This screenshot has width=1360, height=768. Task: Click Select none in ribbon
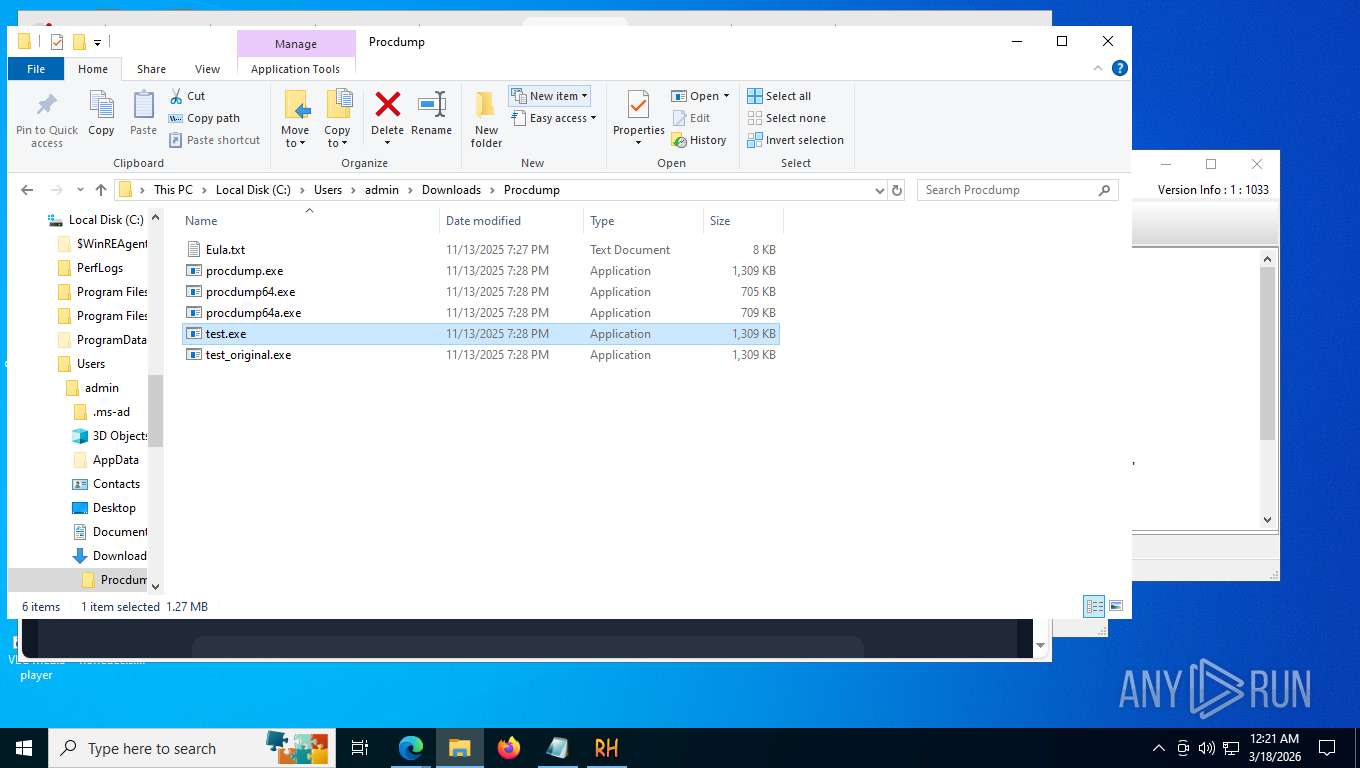[x=786, y=118]
